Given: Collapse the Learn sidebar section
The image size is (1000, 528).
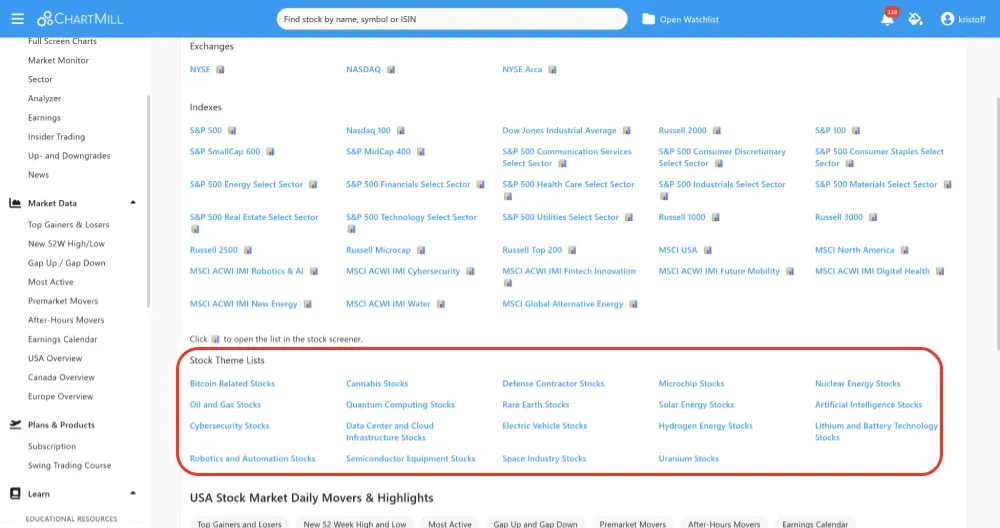Looking at the screenshot, I should tap(133, 494).
